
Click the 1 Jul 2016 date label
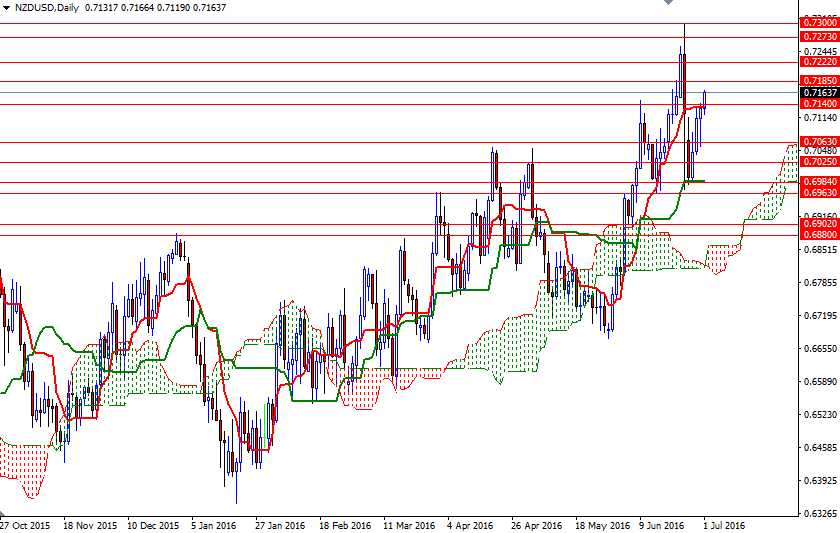coord(722,524)
